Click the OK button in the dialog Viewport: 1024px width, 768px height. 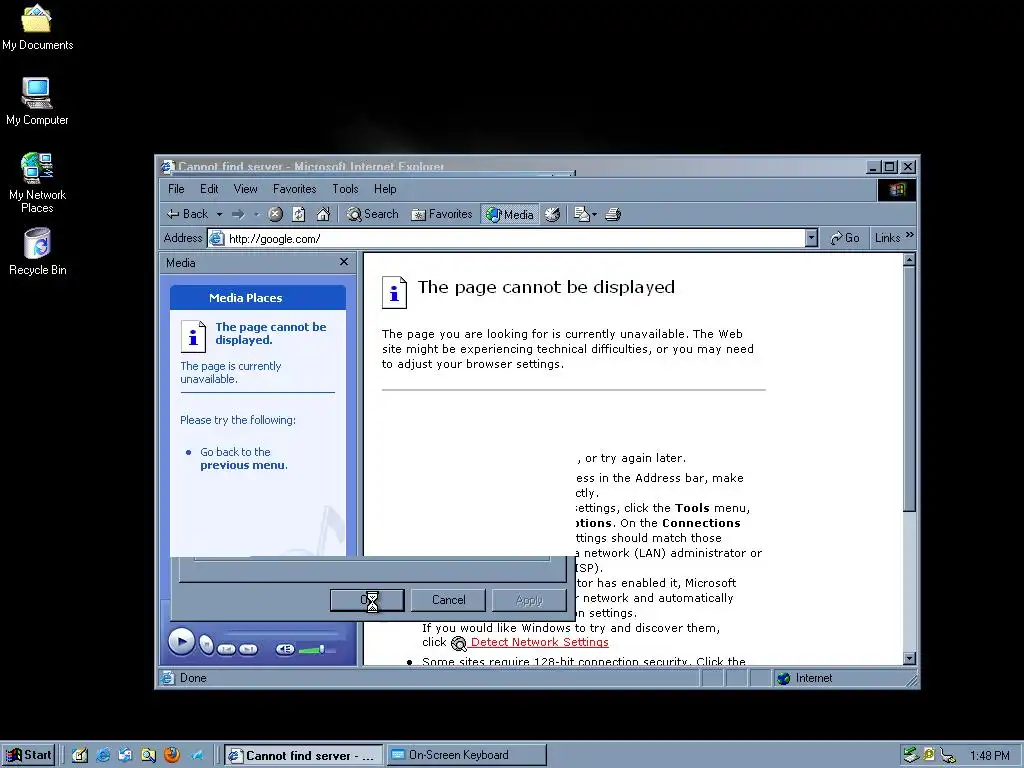coord(367,600)
